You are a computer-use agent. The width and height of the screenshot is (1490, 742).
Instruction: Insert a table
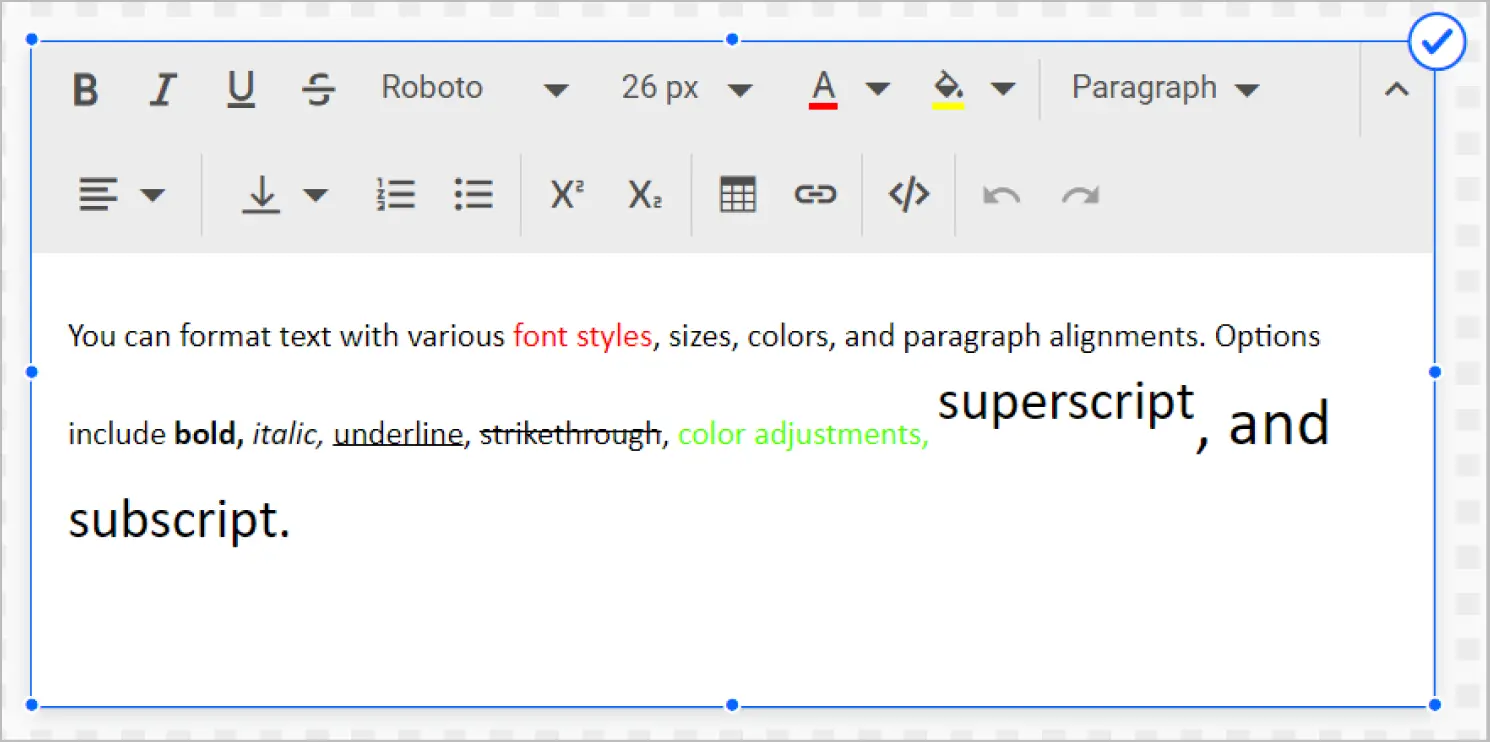tap(738, 194)
